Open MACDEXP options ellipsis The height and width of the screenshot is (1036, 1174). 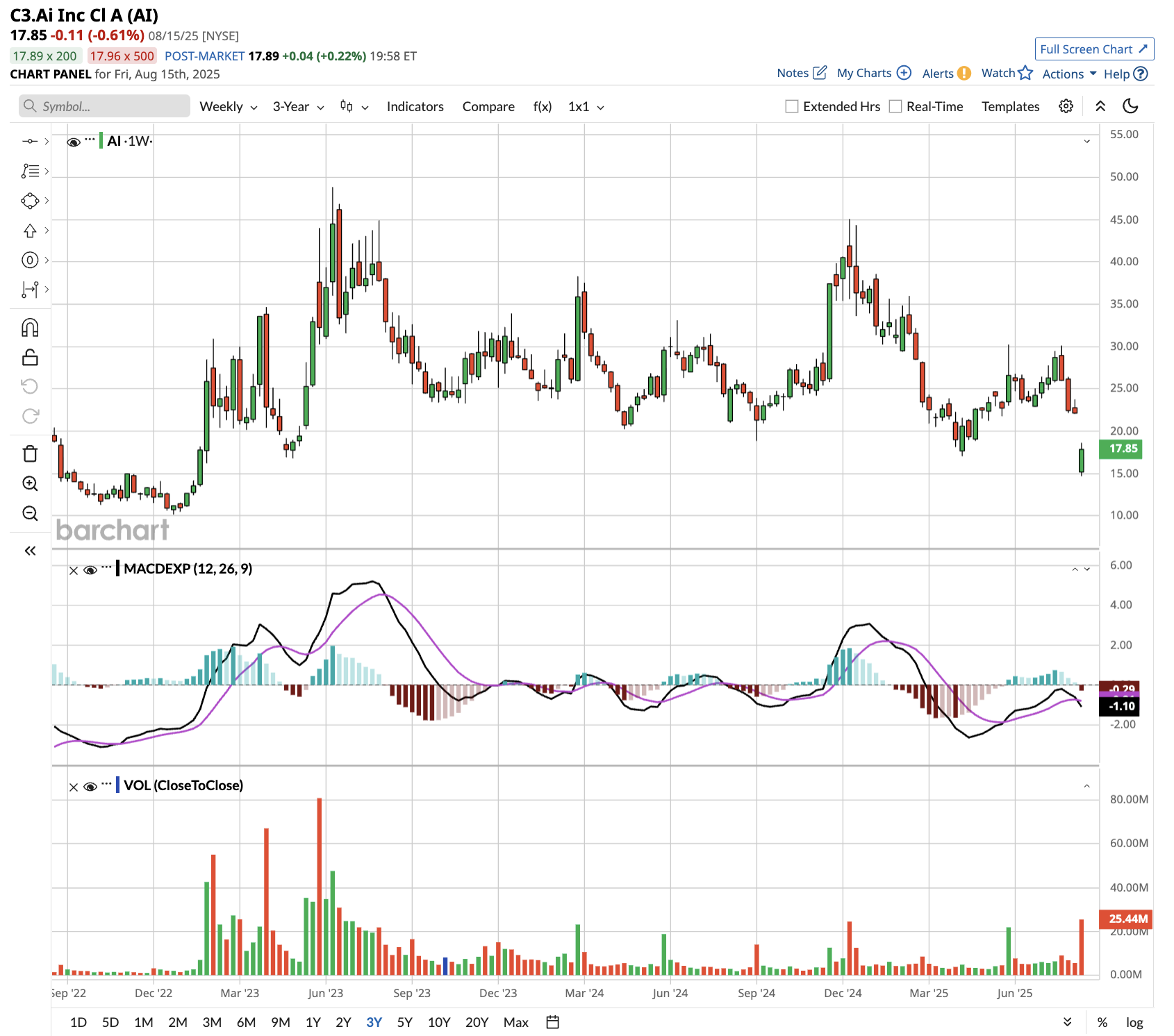106,567
